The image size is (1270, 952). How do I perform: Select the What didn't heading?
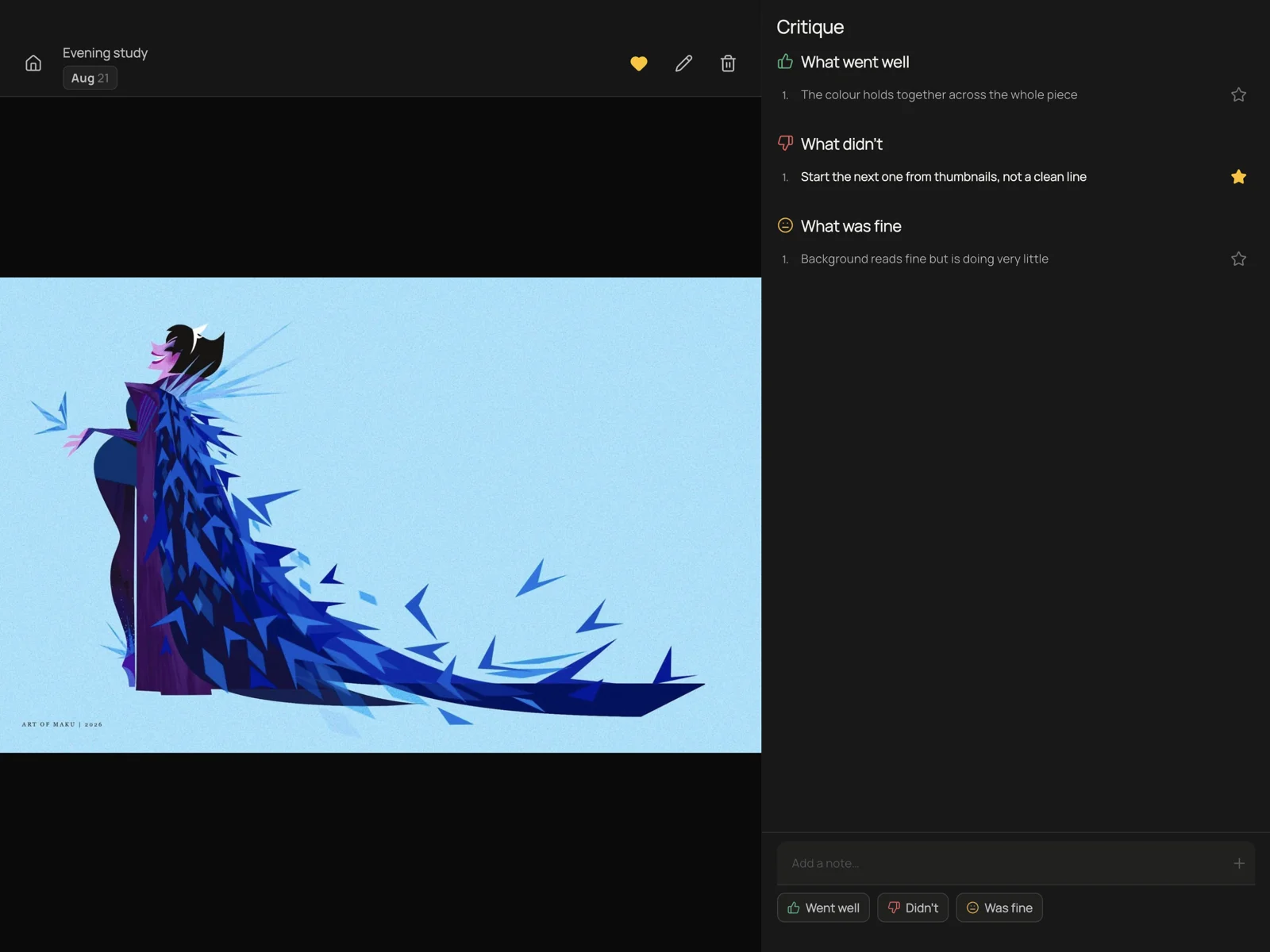tap(841, 144)
